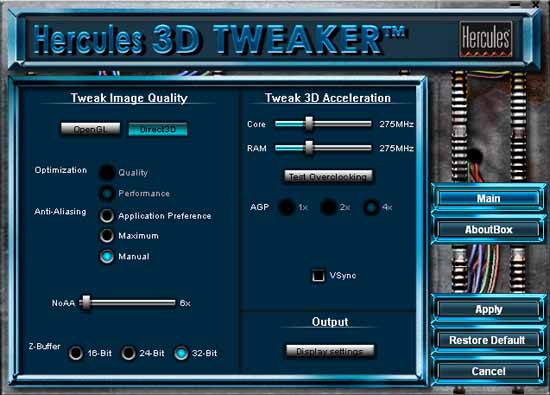The width and height of the screenshot is (550, 395).
Task: Enable the VSync checkbox
Action: tap(318, 275)
